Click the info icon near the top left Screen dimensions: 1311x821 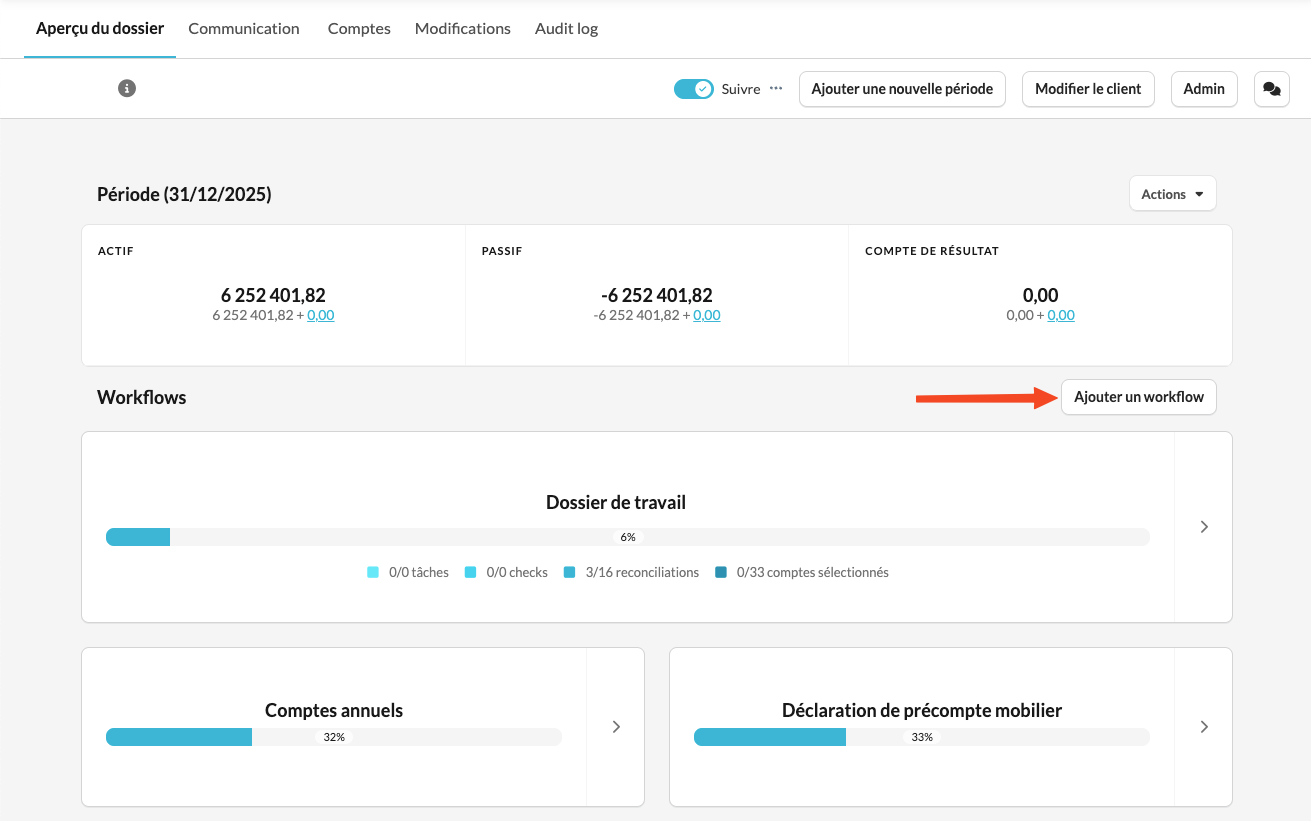tap(127, 88)
